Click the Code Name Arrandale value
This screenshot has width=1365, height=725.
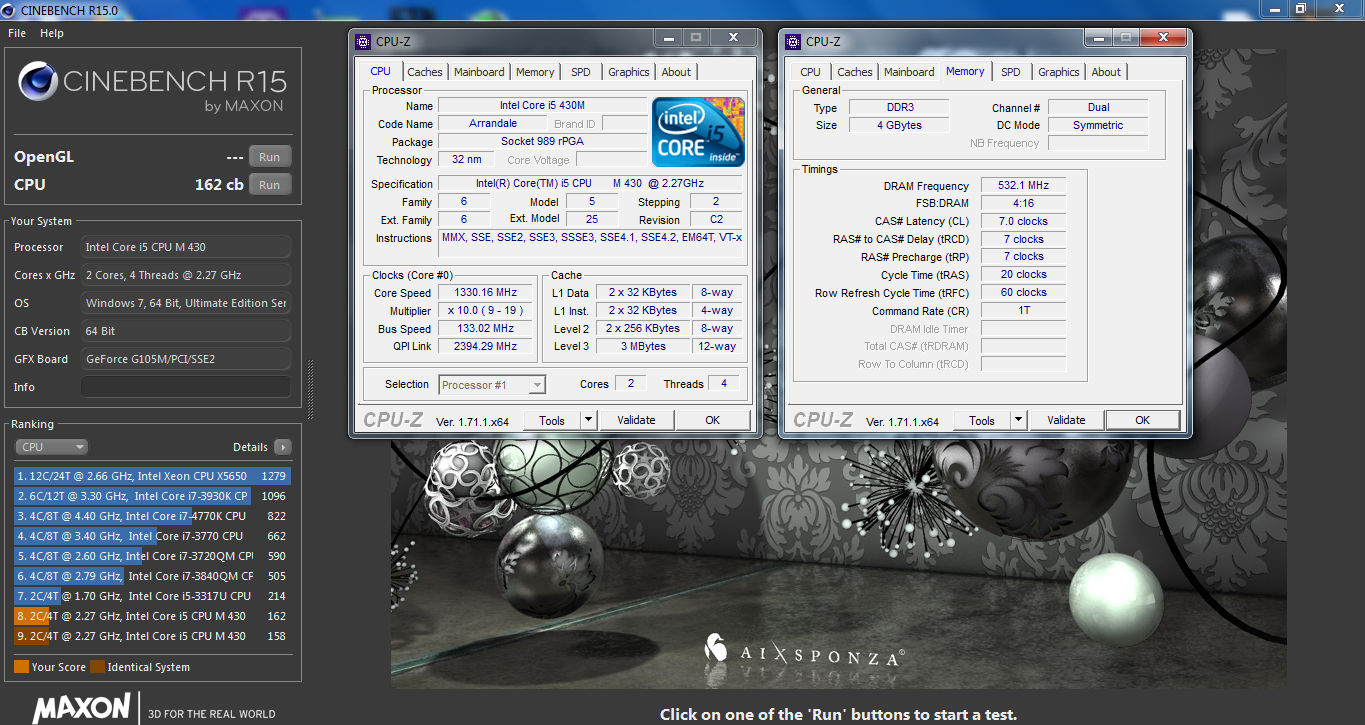coord(493,124)
